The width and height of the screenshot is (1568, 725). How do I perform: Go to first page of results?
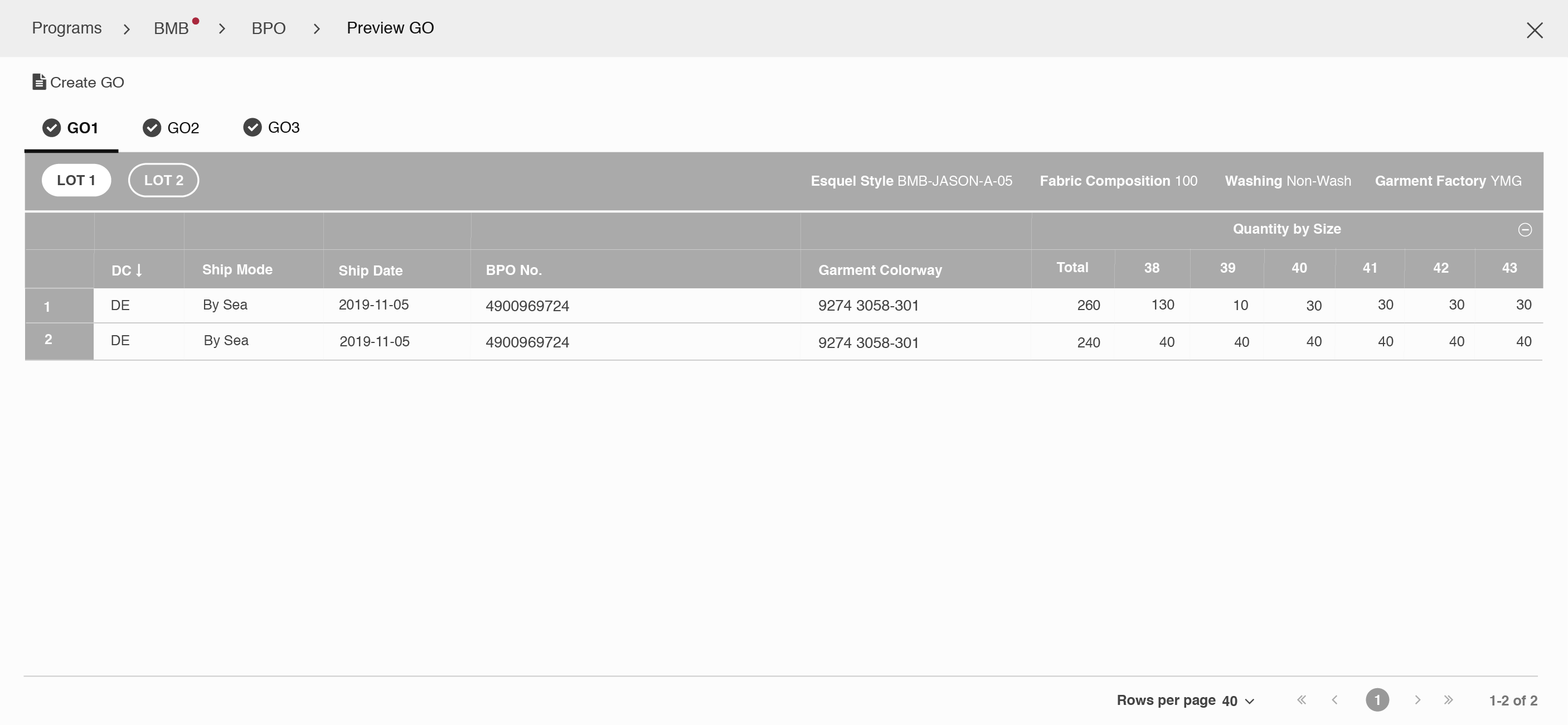click(1301, 700)
